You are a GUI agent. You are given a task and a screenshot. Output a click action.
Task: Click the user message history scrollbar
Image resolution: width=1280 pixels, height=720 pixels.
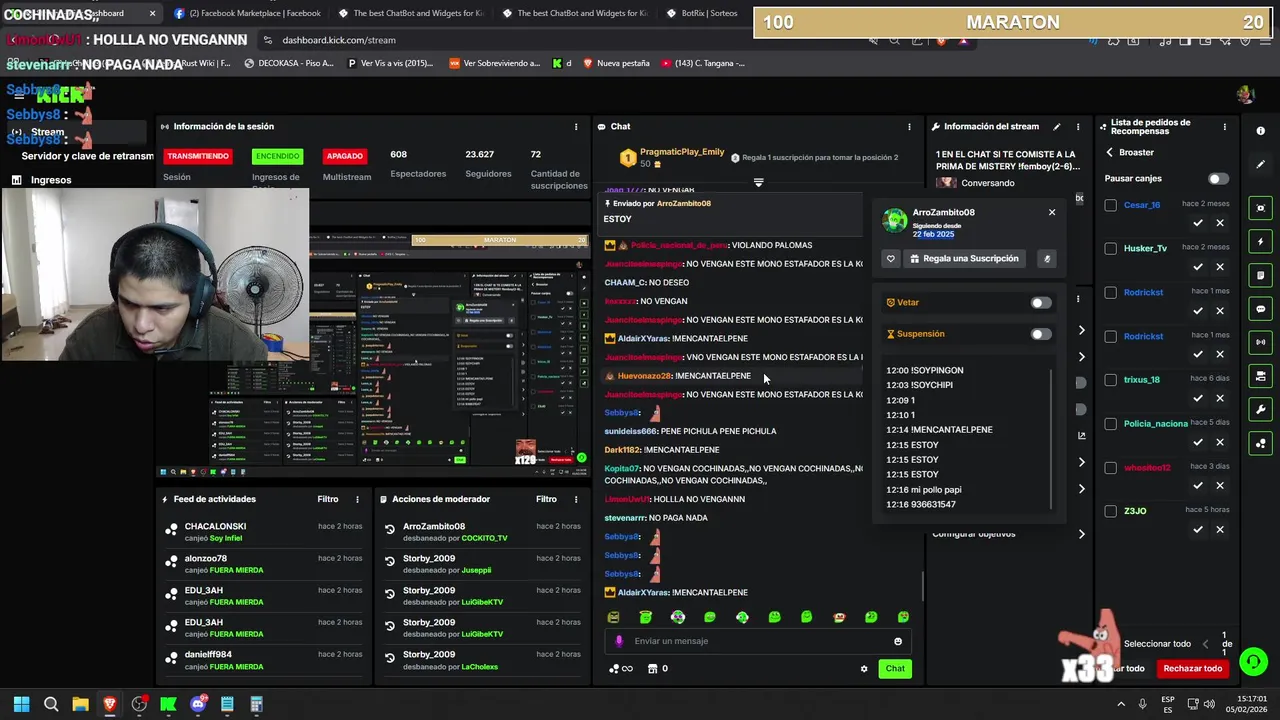click(1051, 438)
